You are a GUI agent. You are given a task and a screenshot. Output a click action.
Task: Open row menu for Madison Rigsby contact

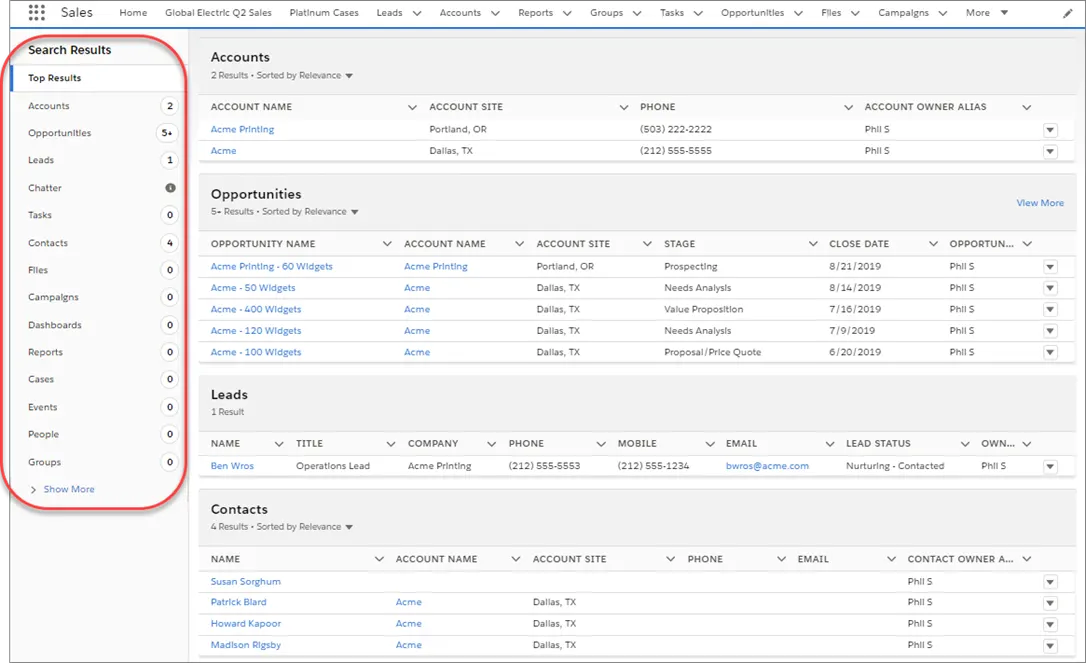(x=1050, y=646)
